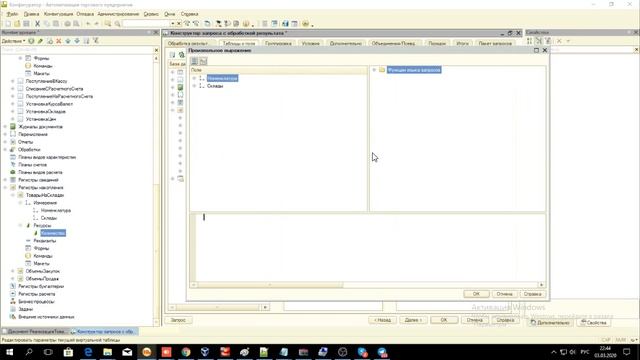Click the filter icon in configuration toolbar
The height and width of the screenshot is (360, 640).
click(96, 41)
